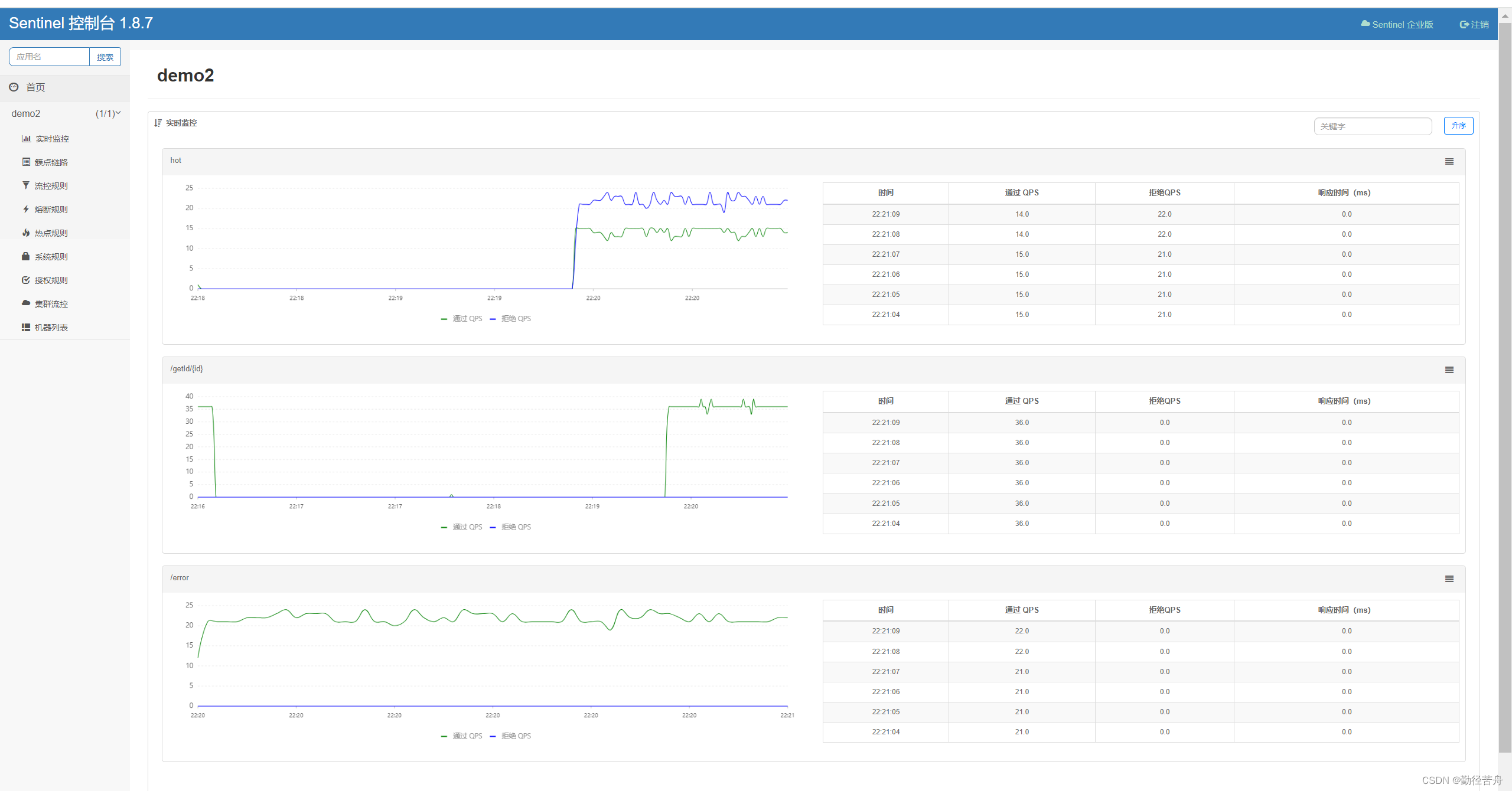Open the hamburger menu of the hot chart
This screenshot has width=1512, height=791.
tap(1449, 162)
